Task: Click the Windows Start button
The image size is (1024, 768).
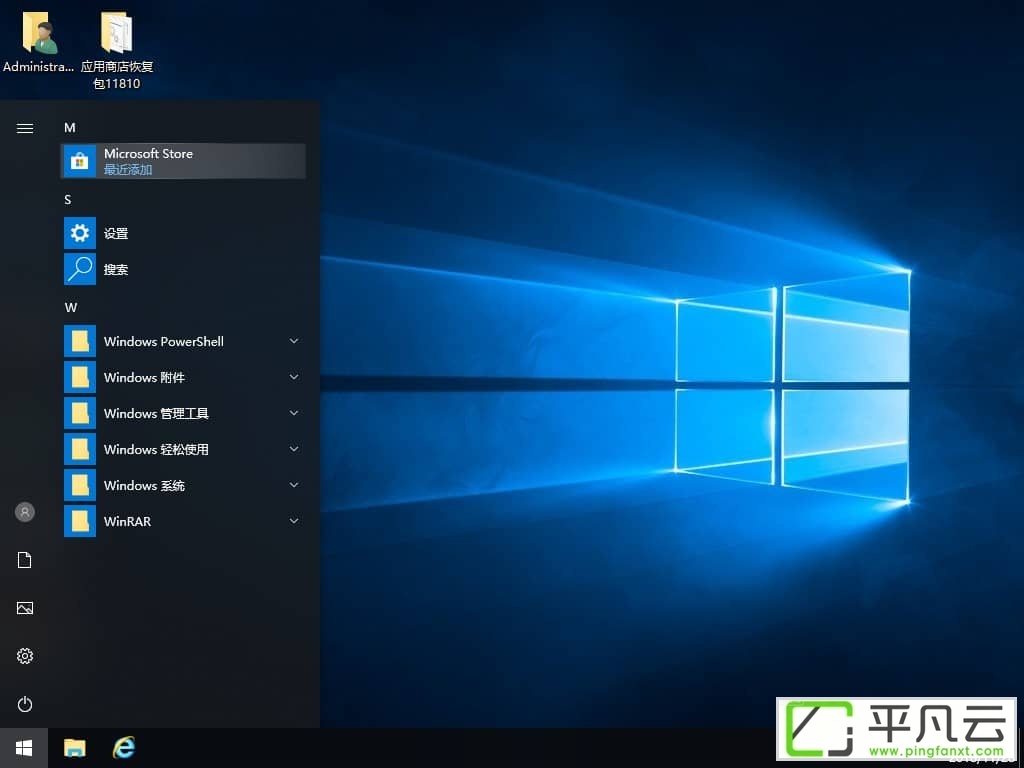Action: click(24, 748)
